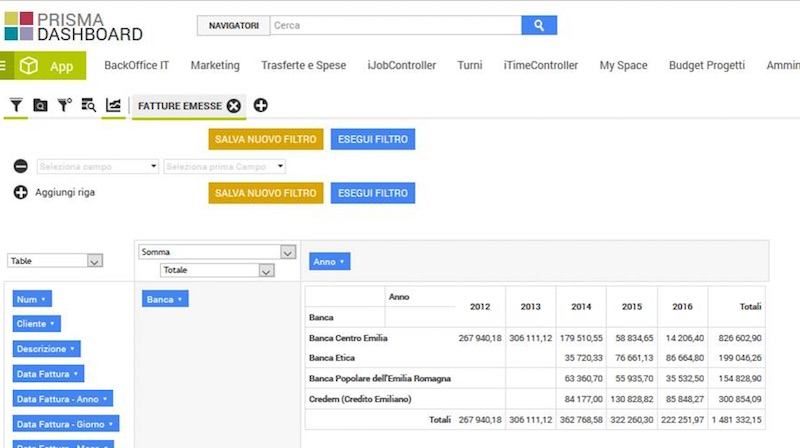Click the 2016 column header
The height and width of the screenshot is (448, 800).
pyautogui.click(x=682, y=307)
